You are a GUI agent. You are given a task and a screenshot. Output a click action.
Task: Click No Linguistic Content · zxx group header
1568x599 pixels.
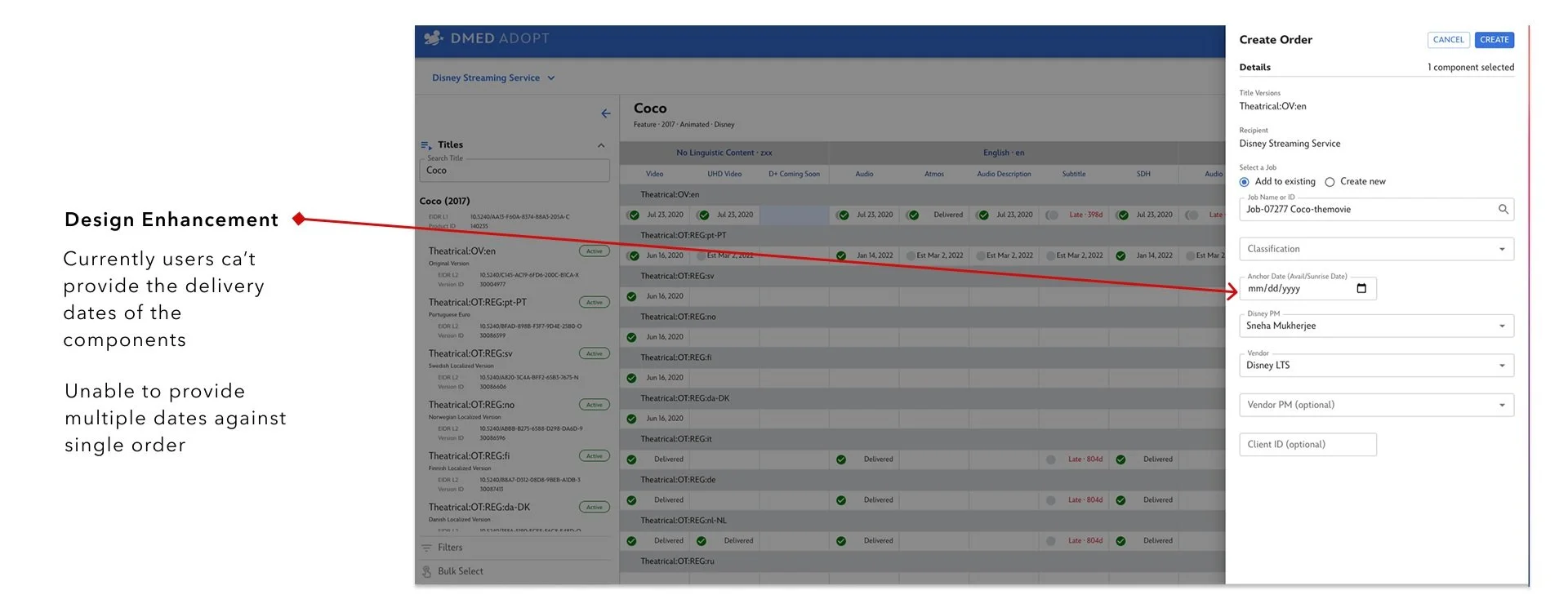pyautogui.click(x=724, y=153)
